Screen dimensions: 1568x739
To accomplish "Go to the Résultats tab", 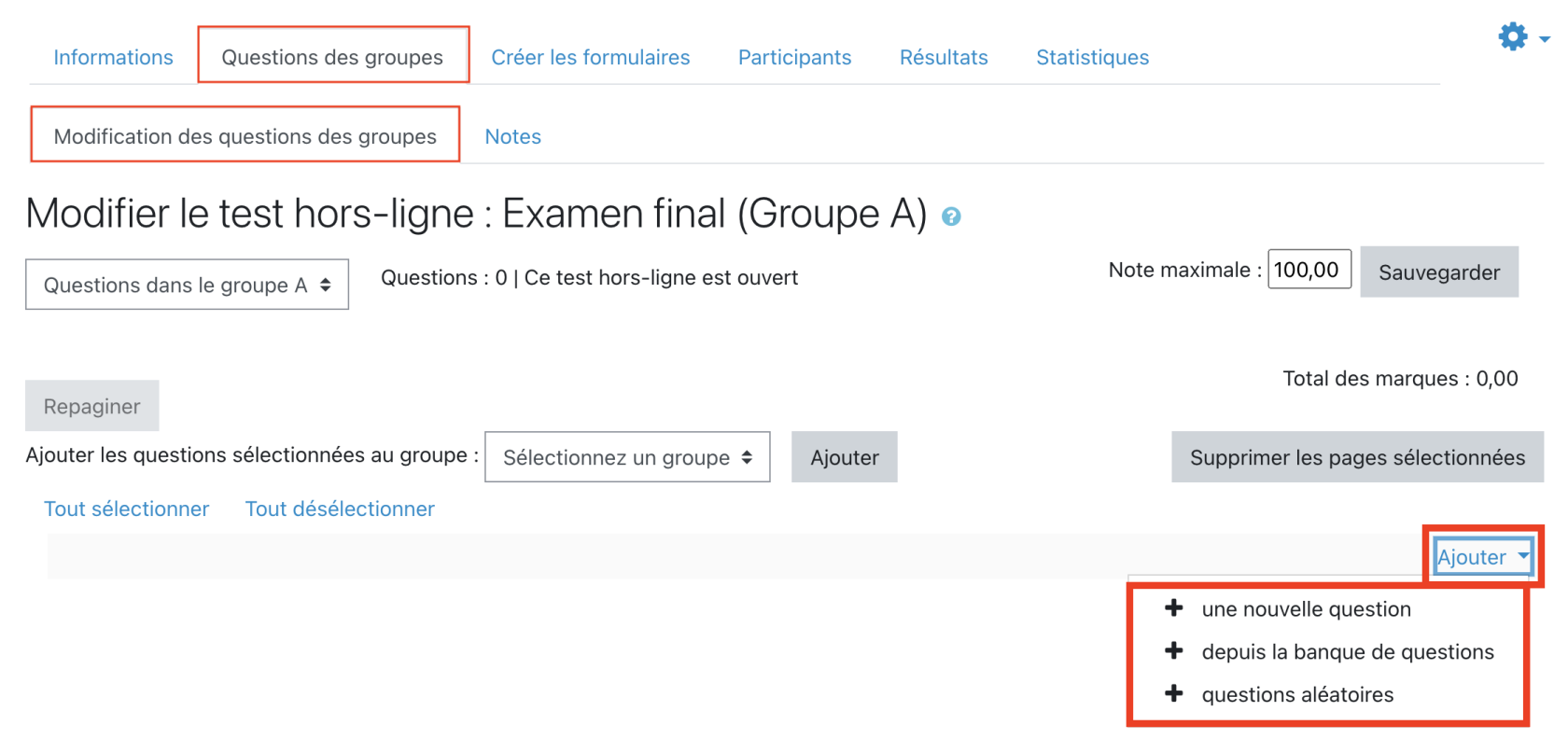I will pyautogui.click(x=943, y=57).
